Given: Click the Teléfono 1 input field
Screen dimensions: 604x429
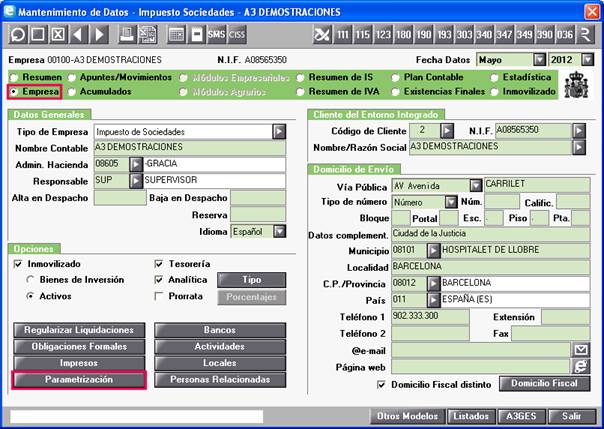Looking at the screenshot, I should 430,317.
